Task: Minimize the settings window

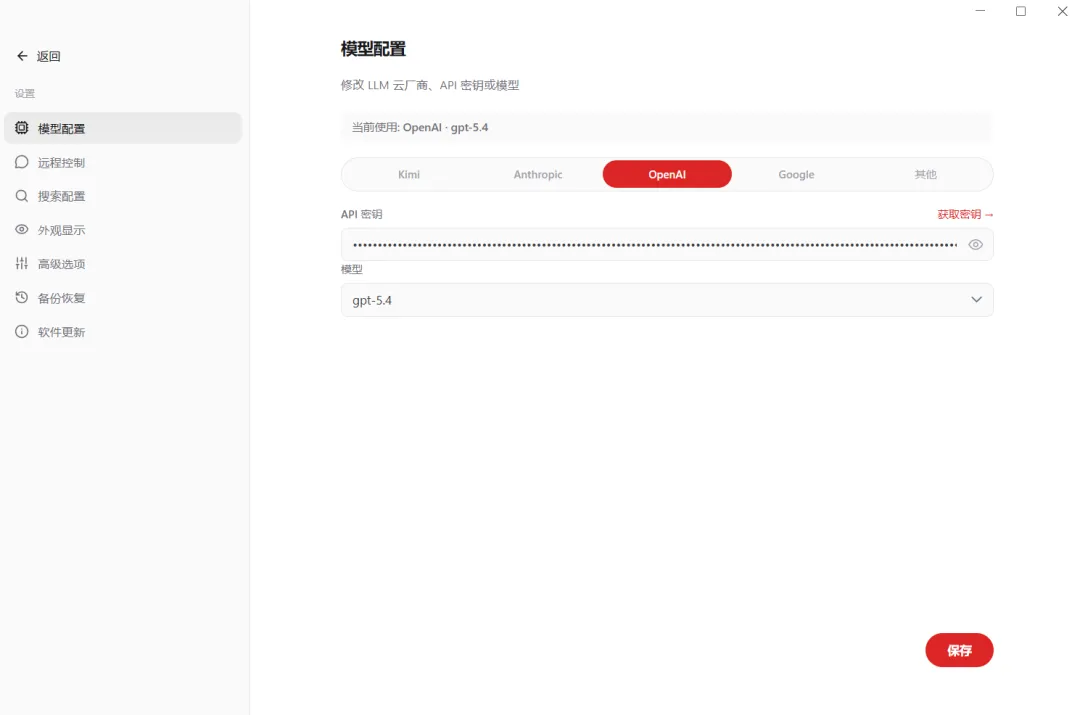Action: coord(980,11)
